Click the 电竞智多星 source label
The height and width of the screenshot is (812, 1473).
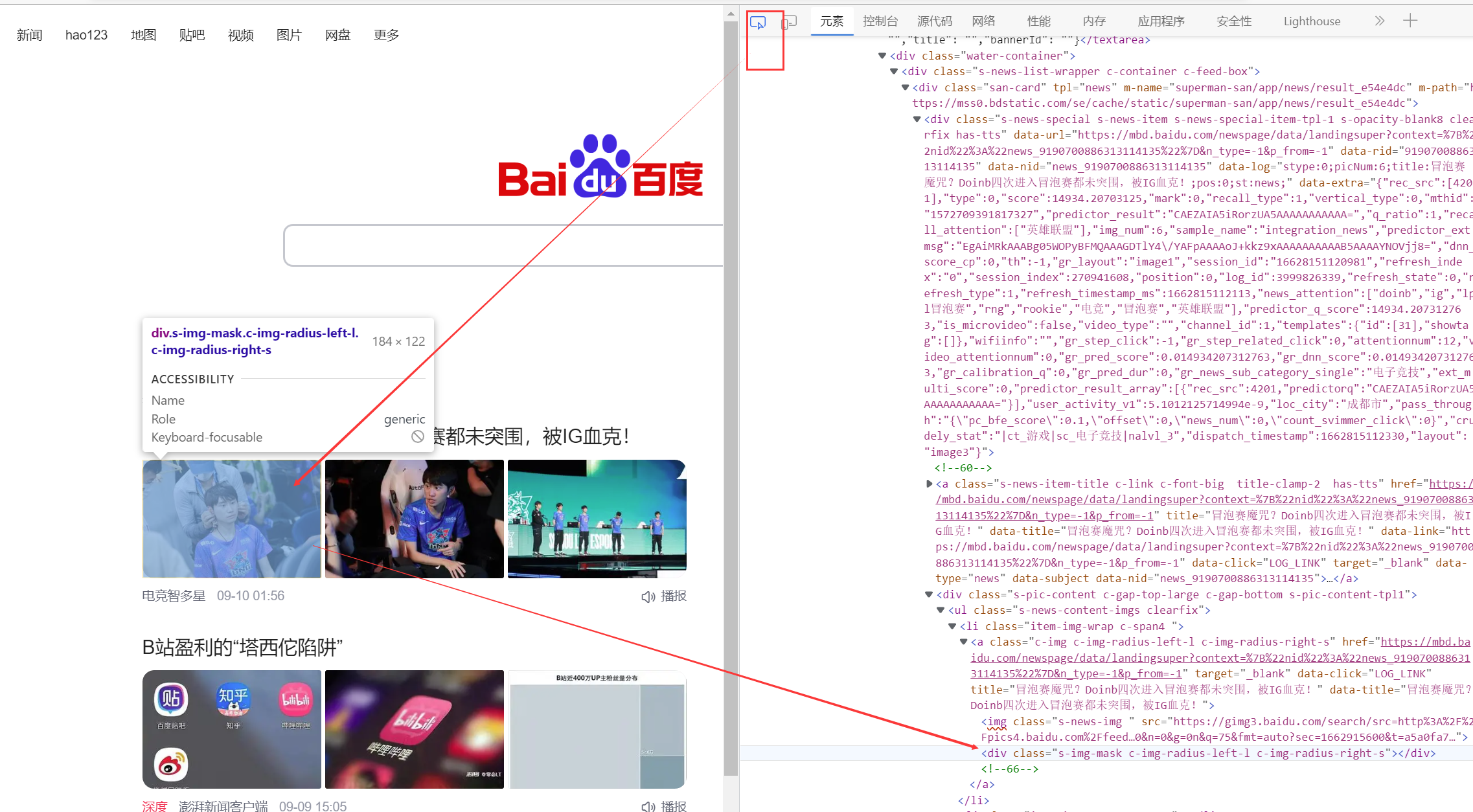pyautogui.click(x=174, y=596)
